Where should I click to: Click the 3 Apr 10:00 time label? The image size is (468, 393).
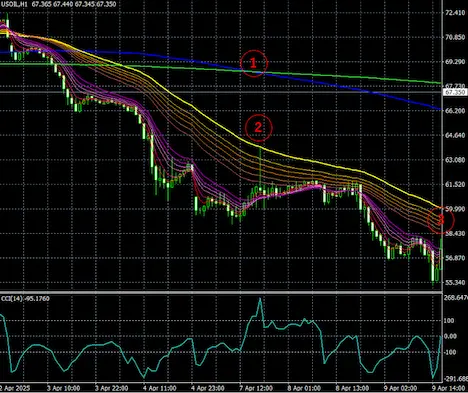(x=63, y=388)
